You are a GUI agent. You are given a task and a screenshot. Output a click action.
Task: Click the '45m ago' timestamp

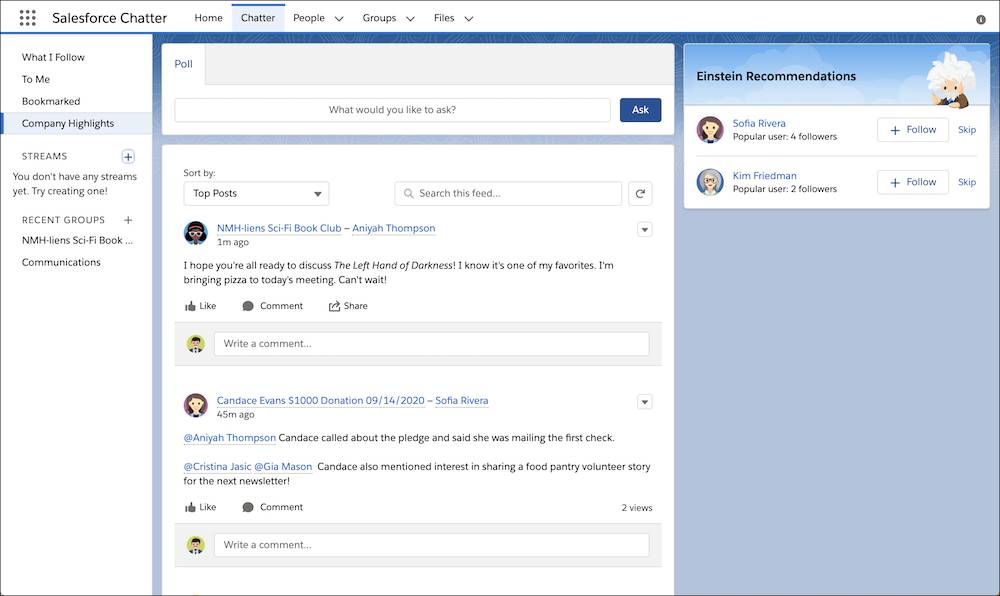pyautogui.click(x=235, y=414)
